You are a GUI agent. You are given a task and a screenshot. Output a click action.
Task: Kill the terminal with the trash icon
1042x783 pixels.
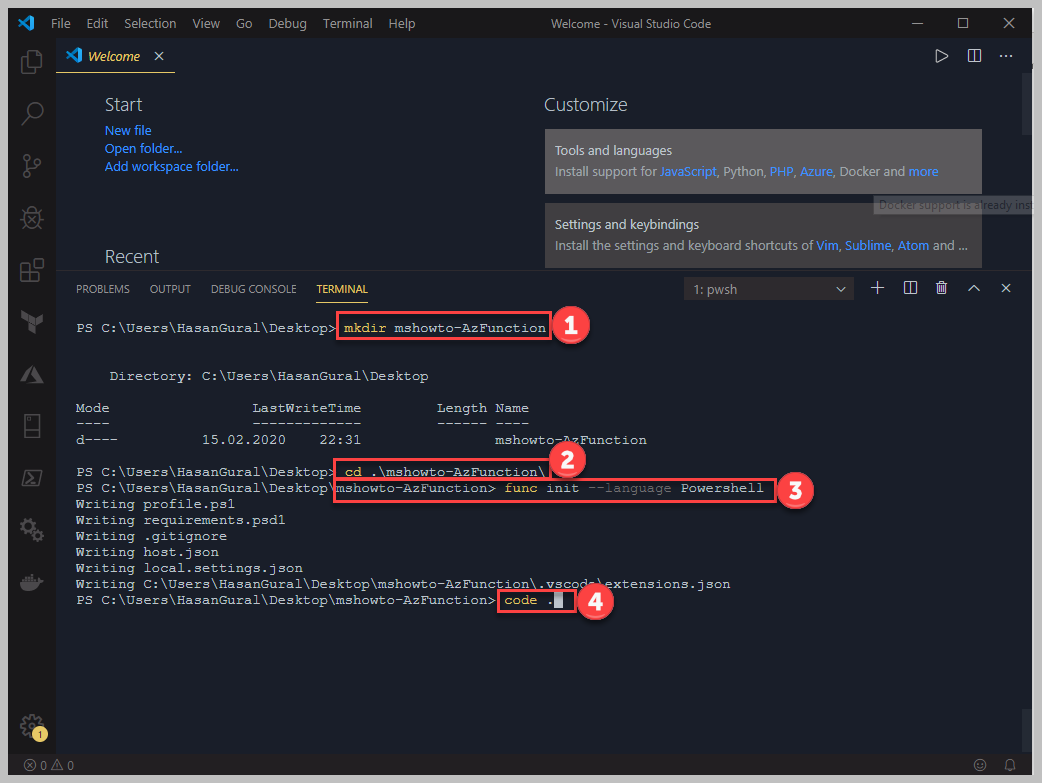pyautogui.click(x=942, y=288)
